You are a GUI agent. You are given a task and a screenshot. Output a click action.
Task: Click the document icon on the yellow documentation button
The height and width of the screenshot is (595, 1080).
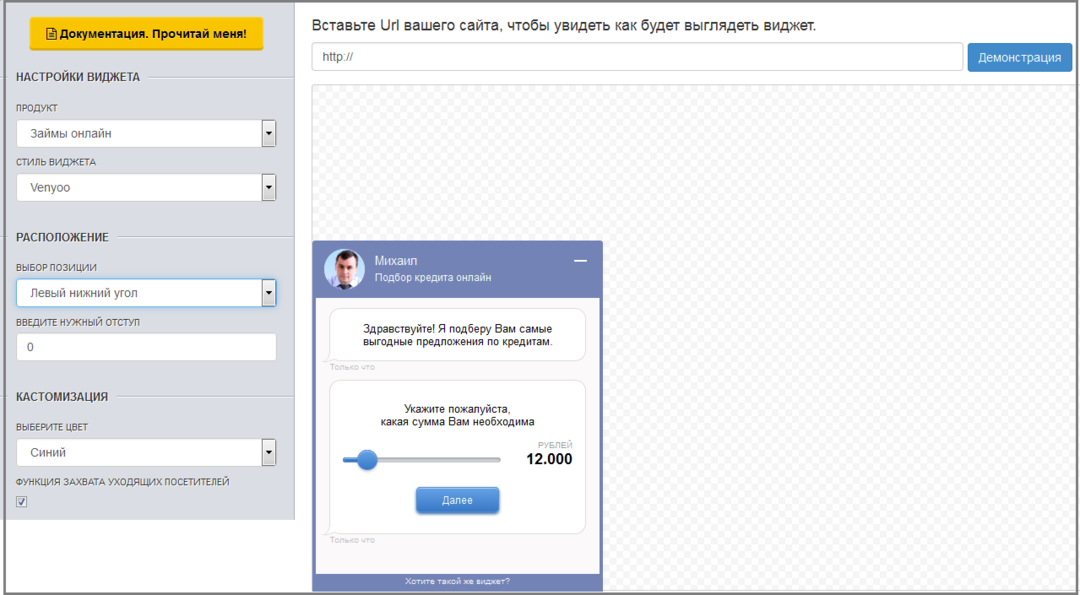[x=52, y=34]
